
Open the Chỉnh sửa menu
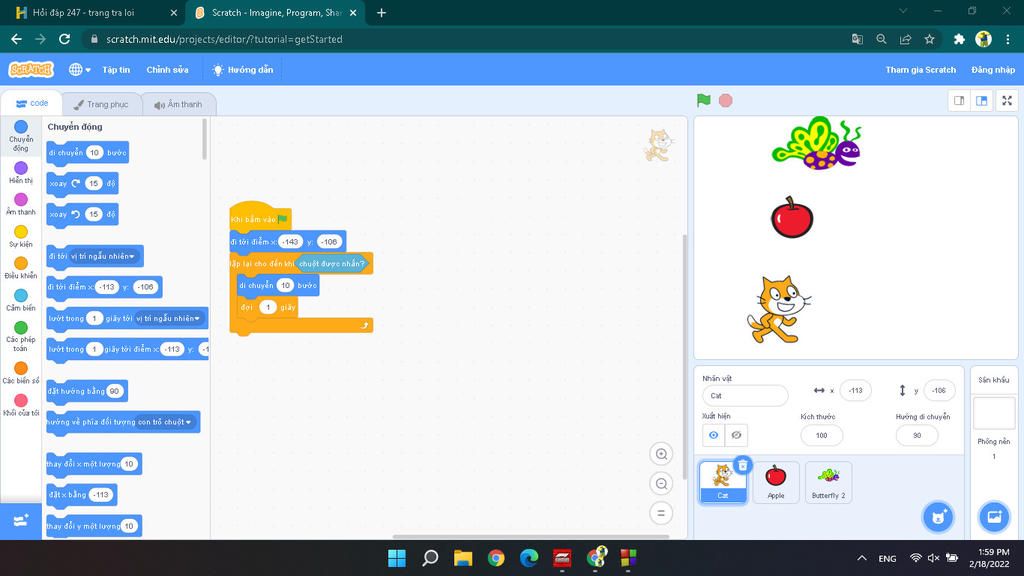coord(167,70)
